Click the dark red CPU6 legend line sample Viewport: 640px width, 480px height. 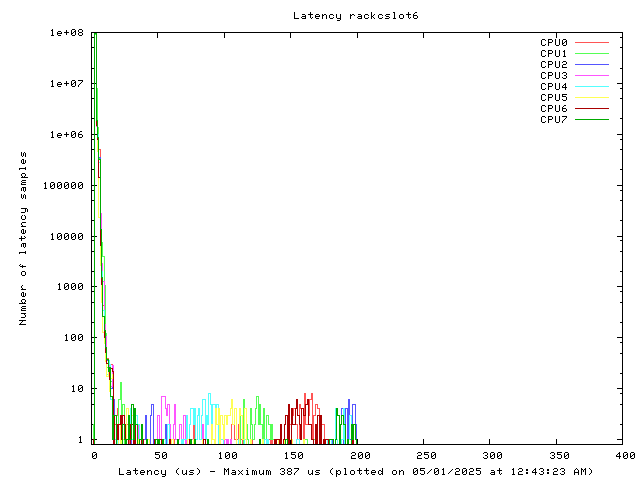592,109
